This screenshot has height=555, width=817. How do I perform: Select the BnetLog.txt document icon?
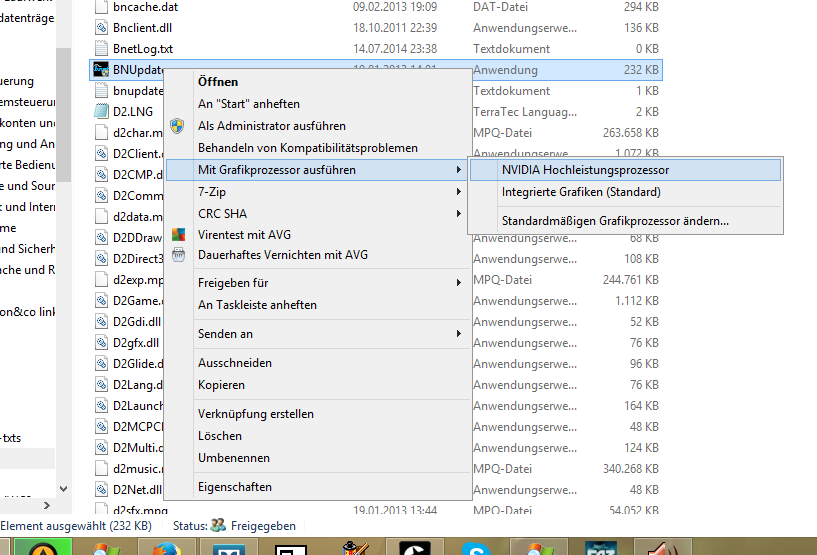[101, 48]
